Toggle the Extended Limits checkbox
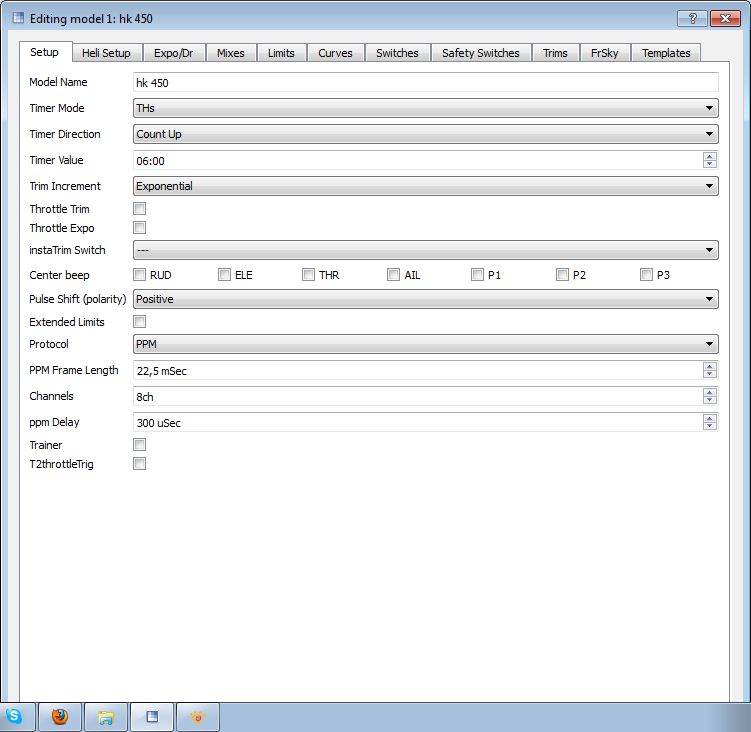This screenshot has width=751, height=732. 140,322
